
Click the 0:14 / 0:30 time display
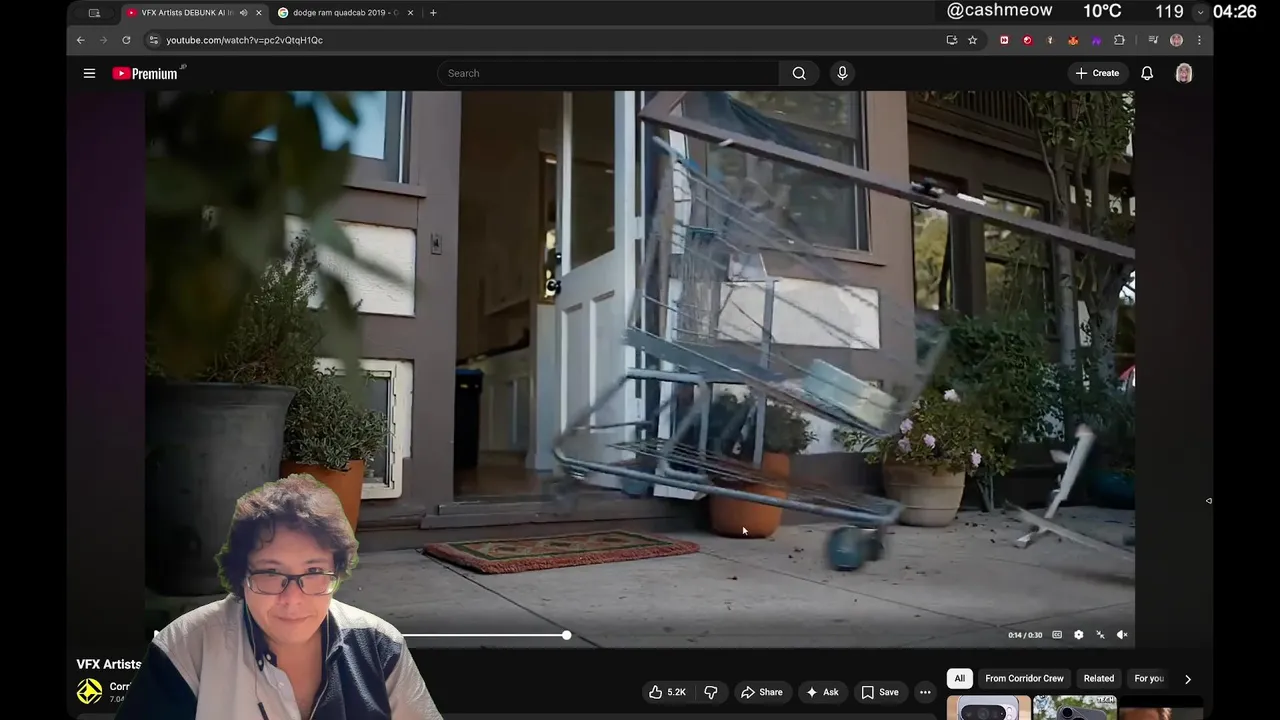[1025, 635]
